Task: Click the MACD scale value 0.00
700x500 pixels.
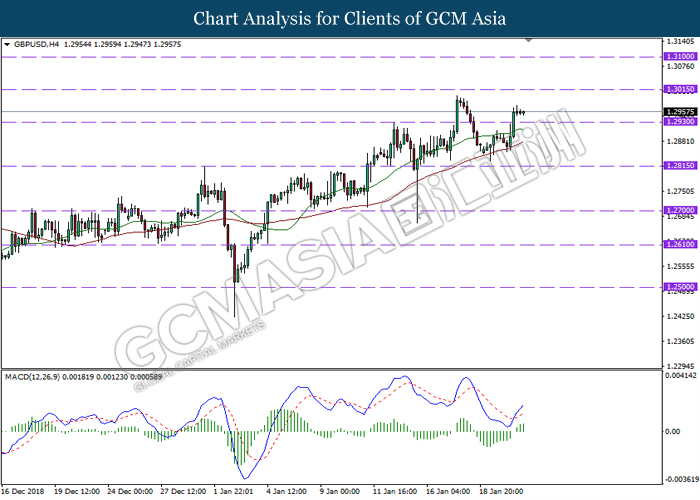Action: [673, 432]
